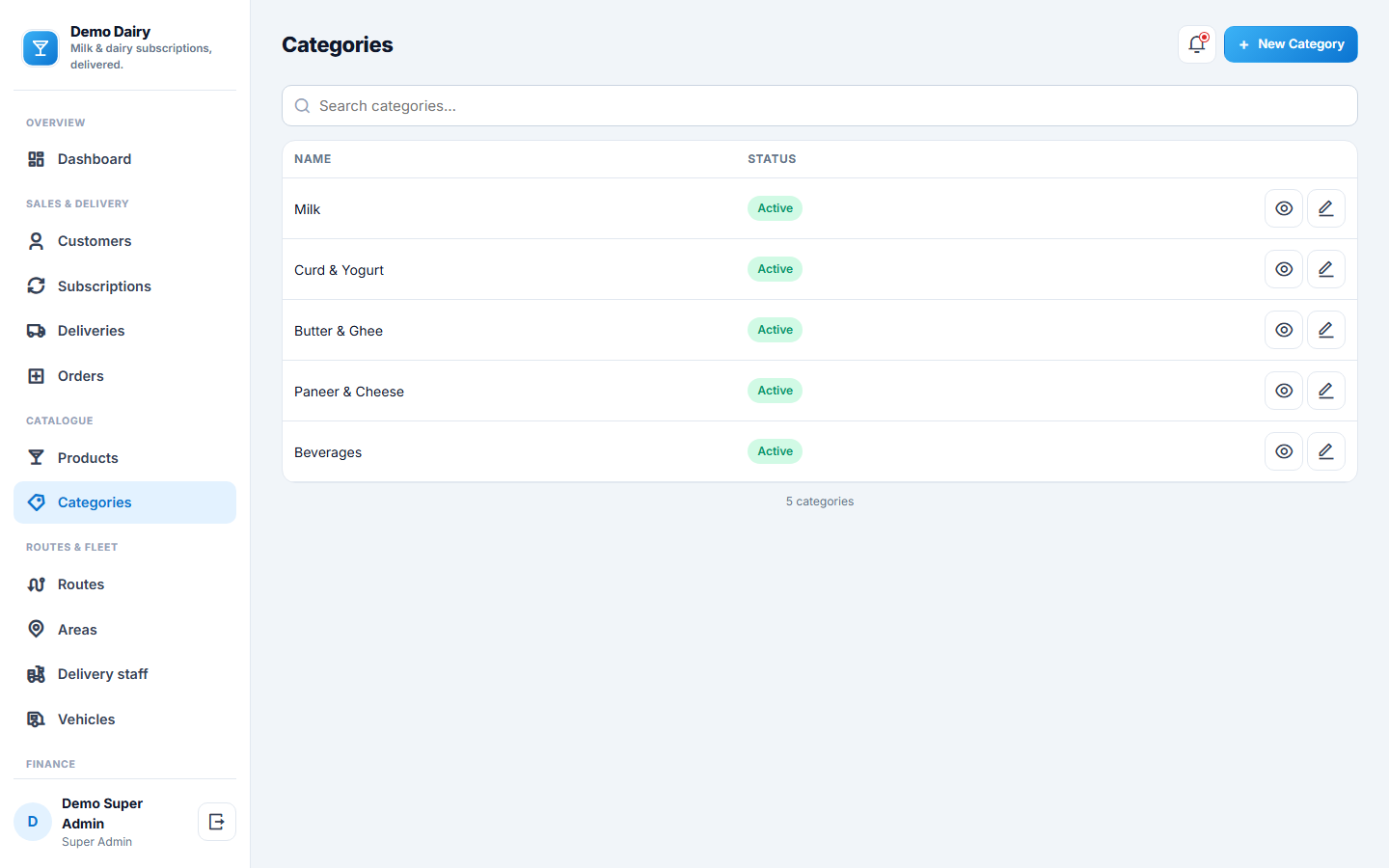
Task: View the Butter & Ghee category
Action: (x=1284, y=330)
